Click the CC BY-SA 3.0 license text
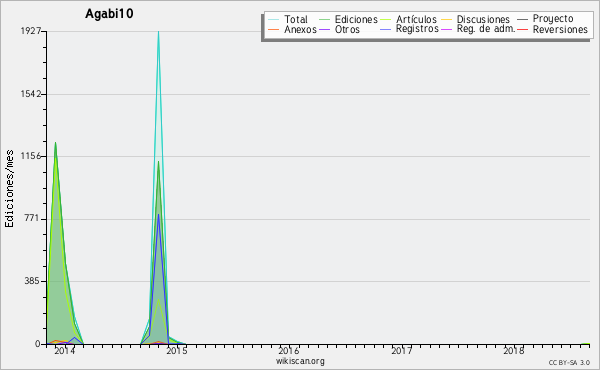Screen dimensions: 600x370 click(x=569, y=362)
